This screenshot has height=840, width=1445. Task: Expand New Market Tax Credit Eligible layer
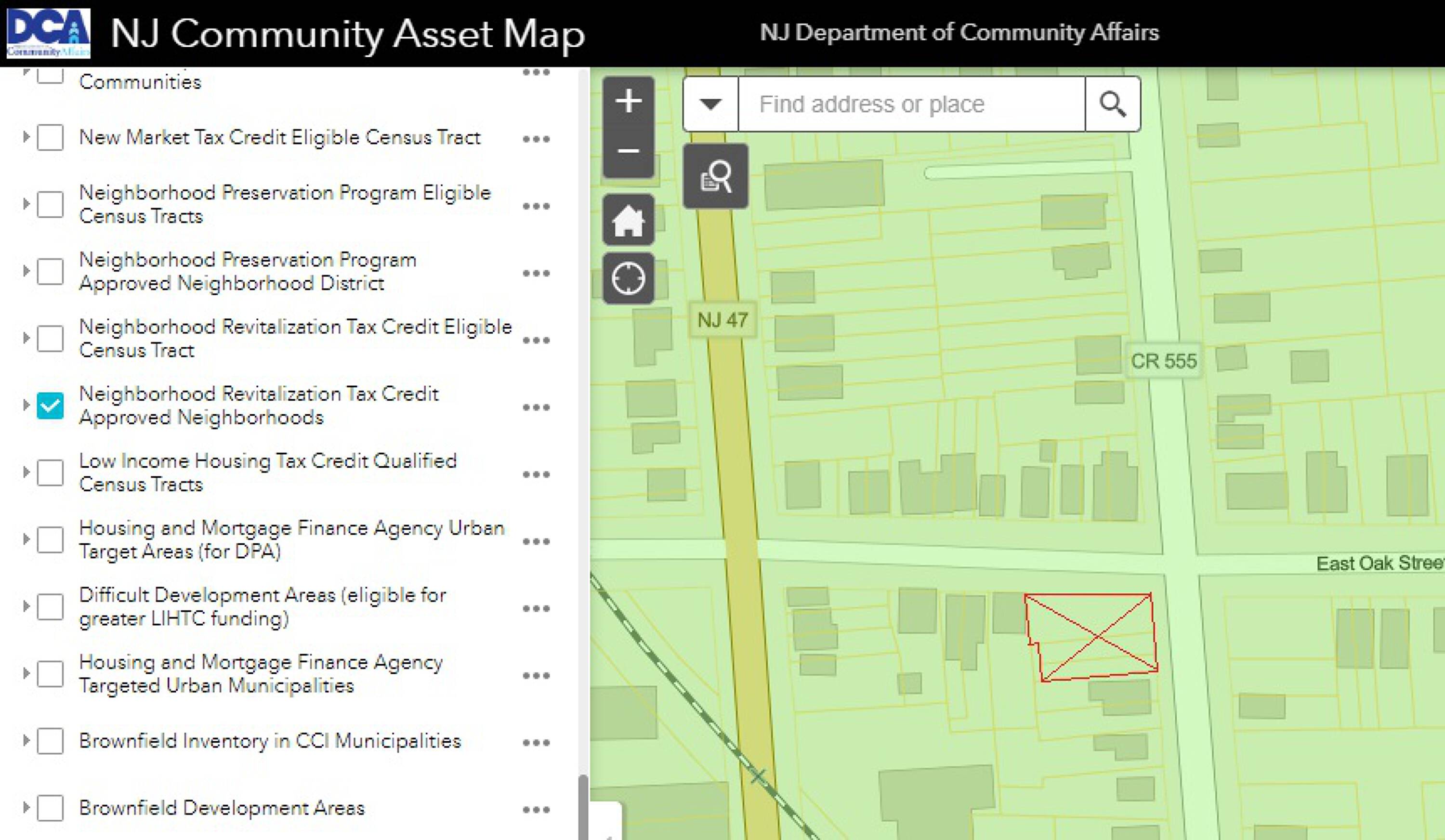coord(26,137)
